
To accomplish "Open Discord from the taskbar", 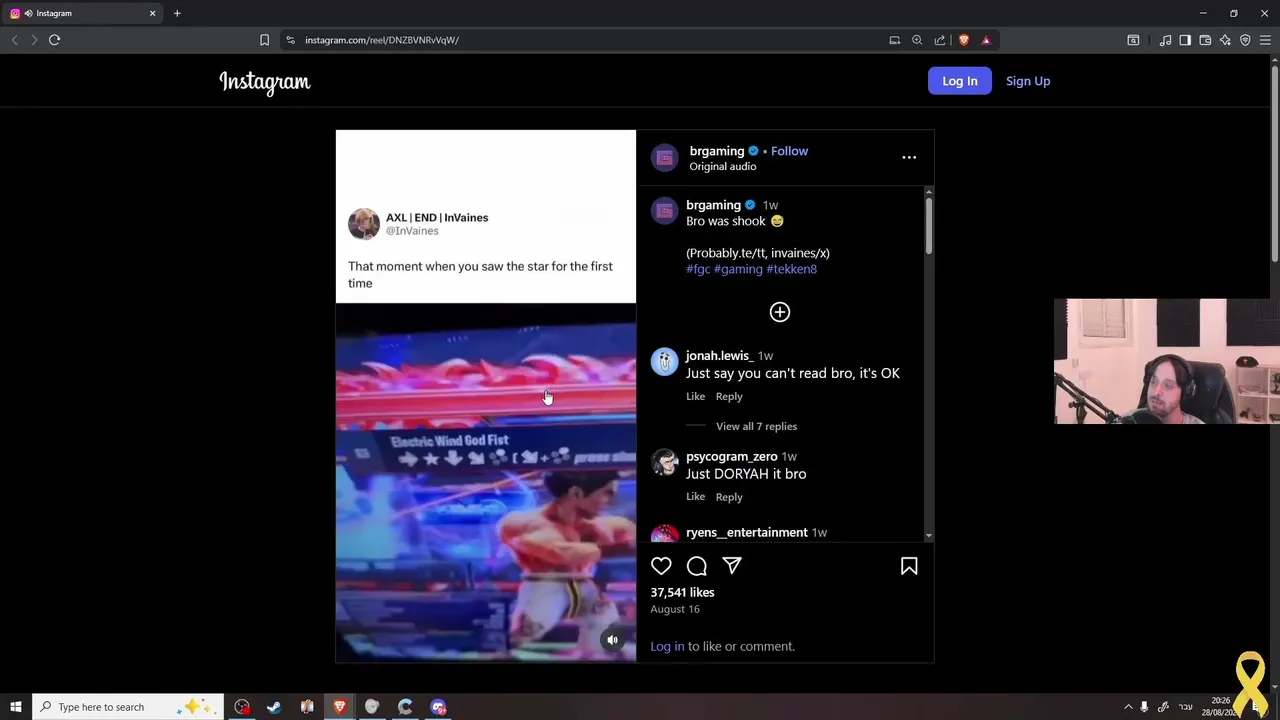I will [x=438, y=707].
